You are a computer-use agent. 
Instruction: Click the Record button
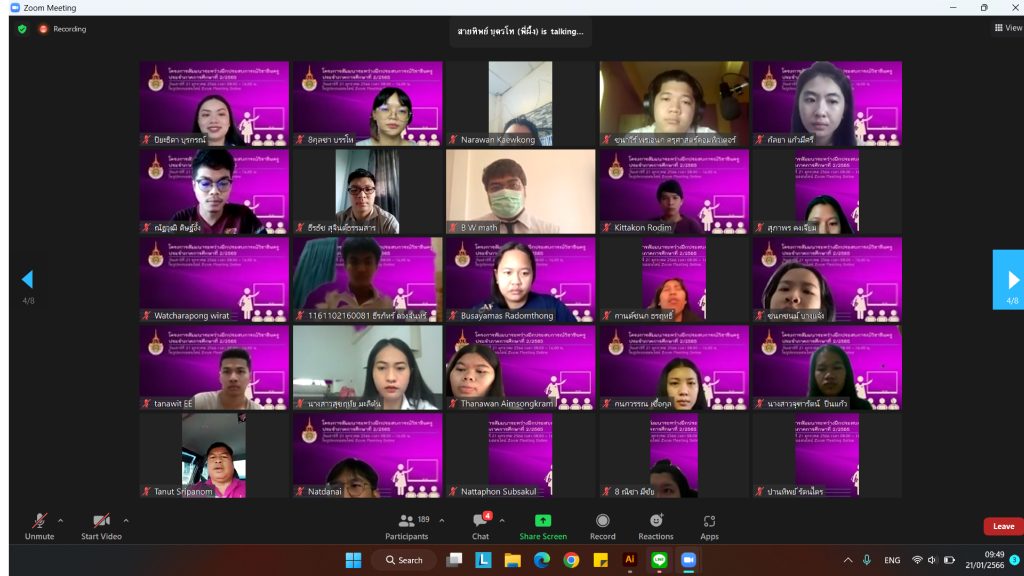tap(602, 526)
